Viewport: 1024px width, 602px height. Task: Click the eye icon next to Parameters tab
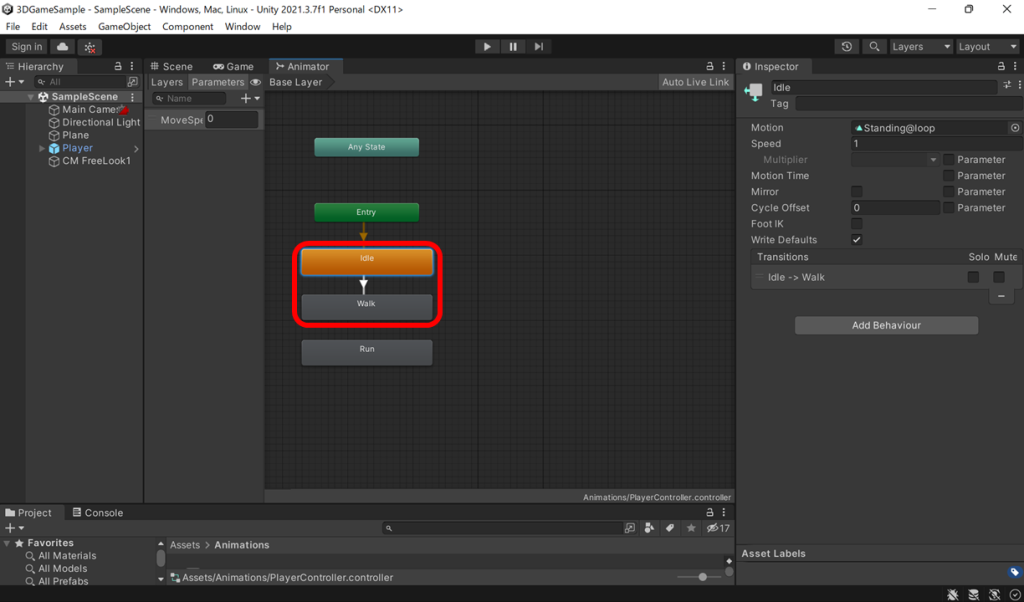tap(256, 82)
